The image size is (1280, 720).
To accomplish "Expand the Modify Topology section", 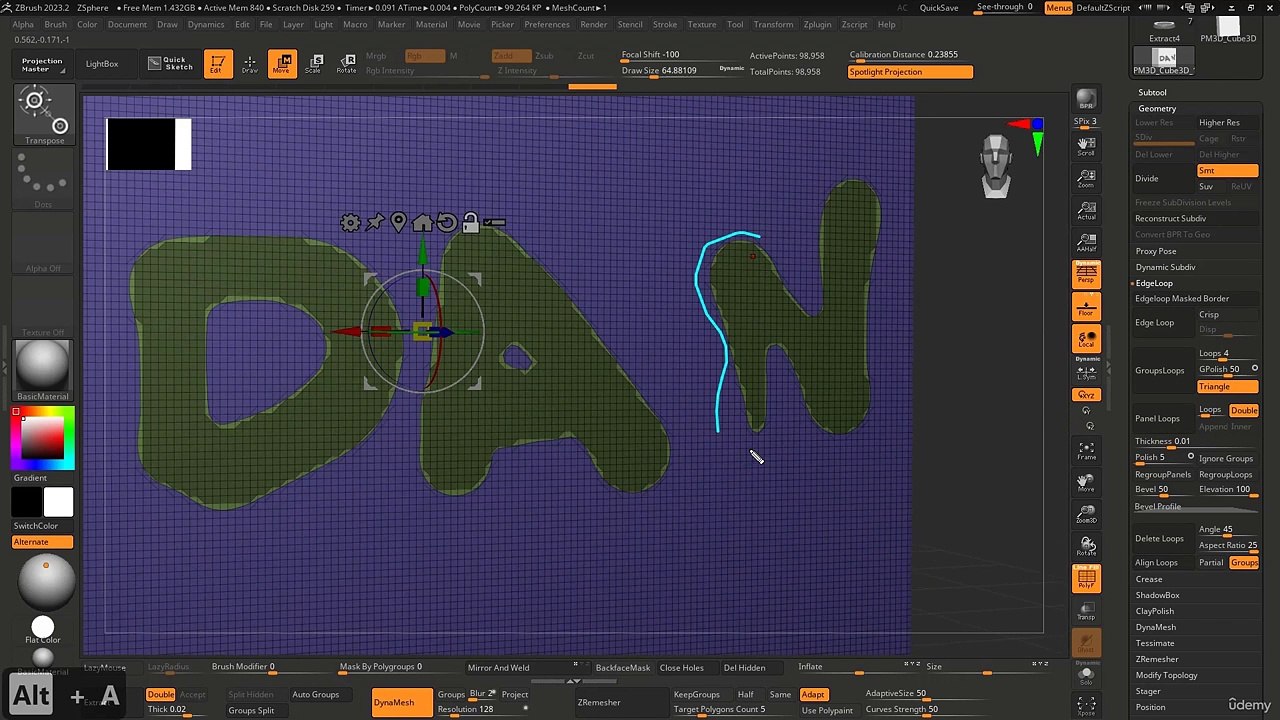I will point(1166,675).
